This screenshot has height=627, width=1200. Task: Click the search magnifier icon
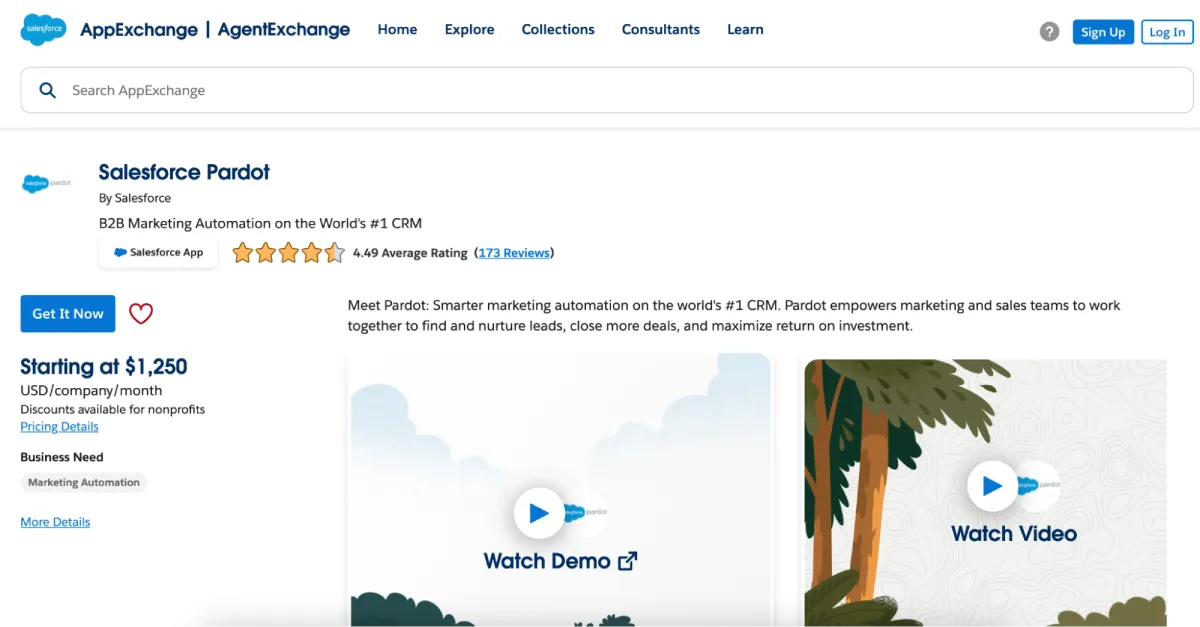tap(47, 90)
